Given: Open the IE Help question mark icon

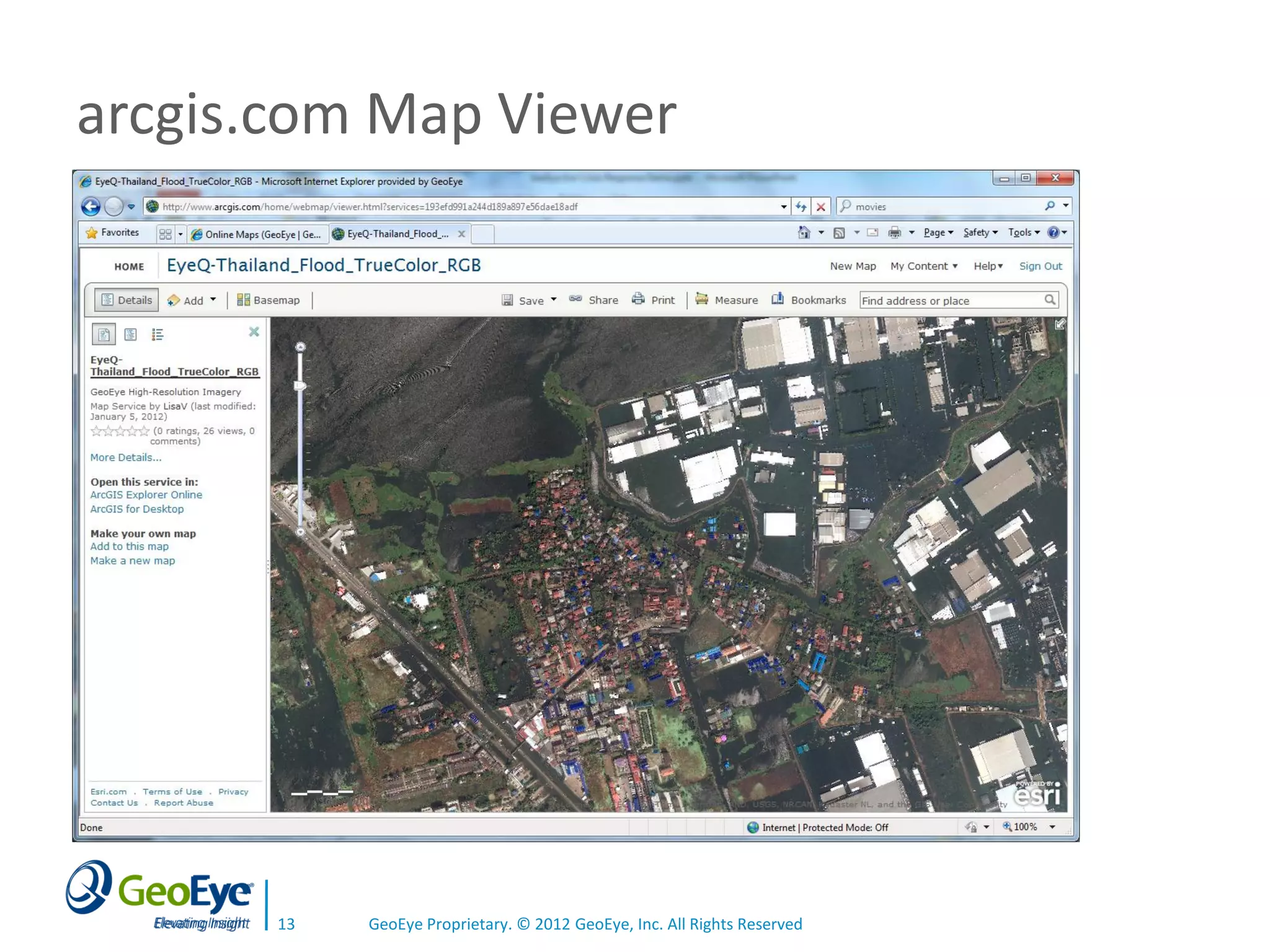Looking at the screenshot, I should point(1053,232).
